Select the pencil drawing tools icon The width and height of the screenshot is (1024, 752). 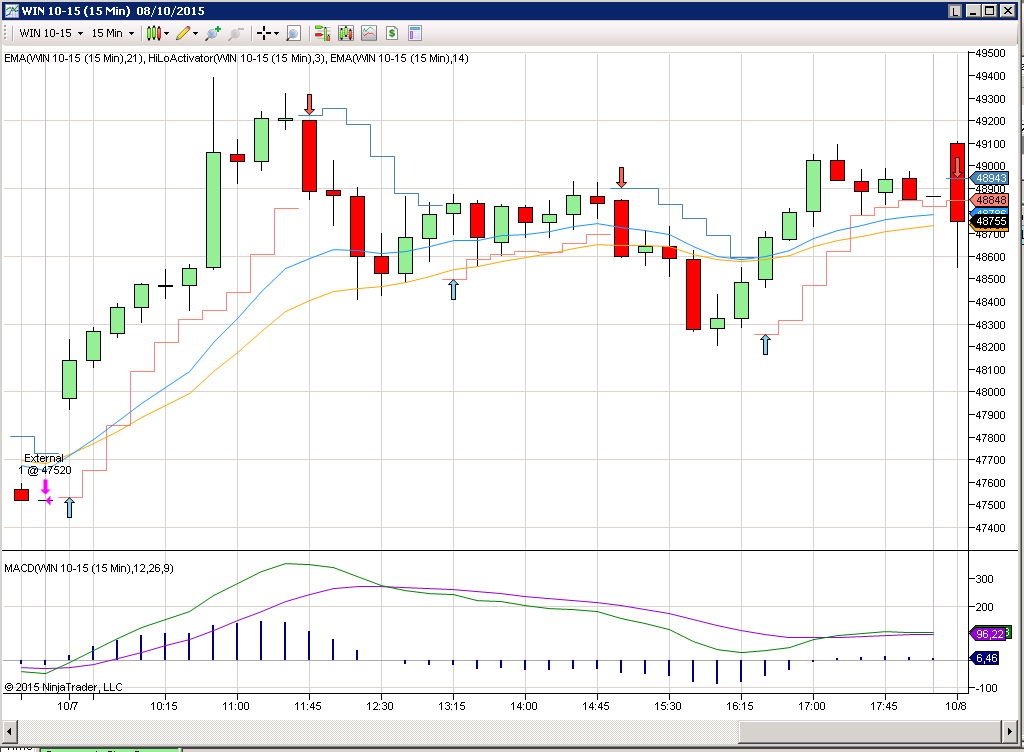183,33
